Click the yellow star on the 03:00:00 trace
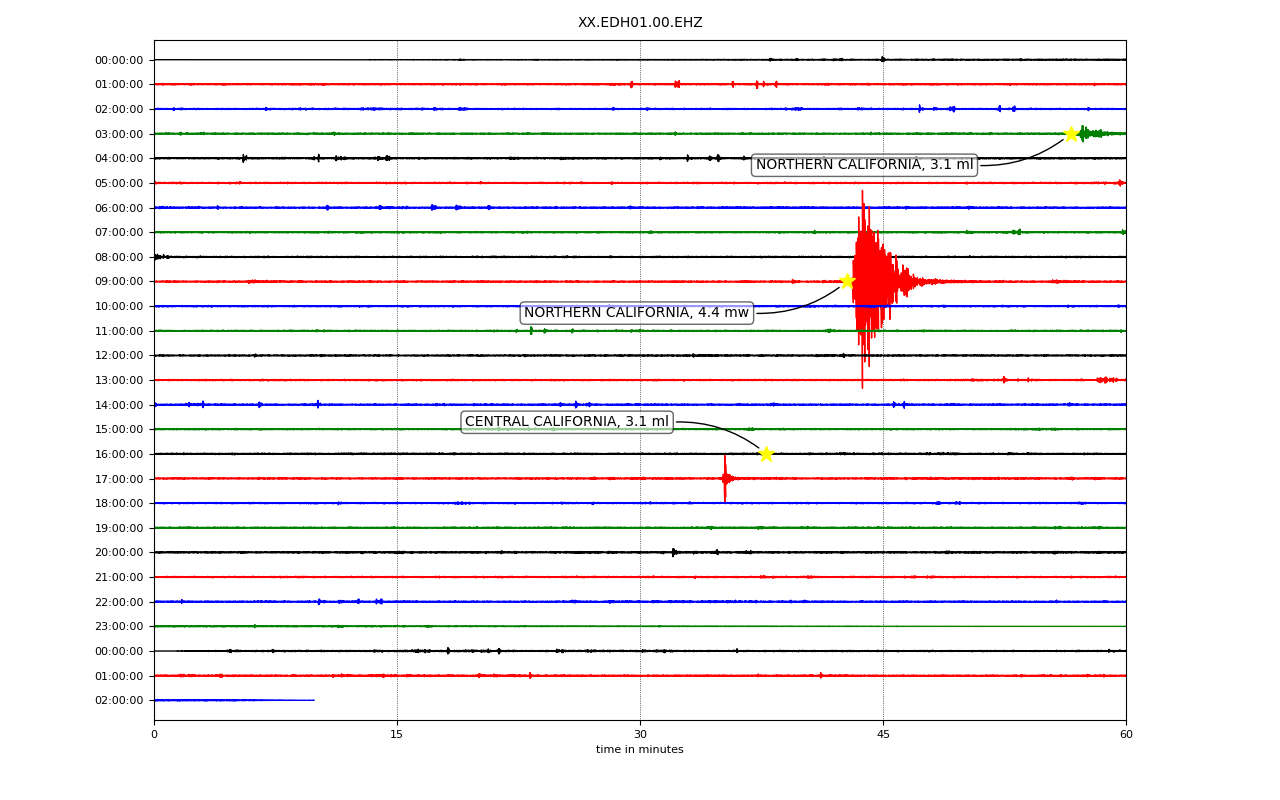This screenshot has height=800, width=1280. point(1071,134)
